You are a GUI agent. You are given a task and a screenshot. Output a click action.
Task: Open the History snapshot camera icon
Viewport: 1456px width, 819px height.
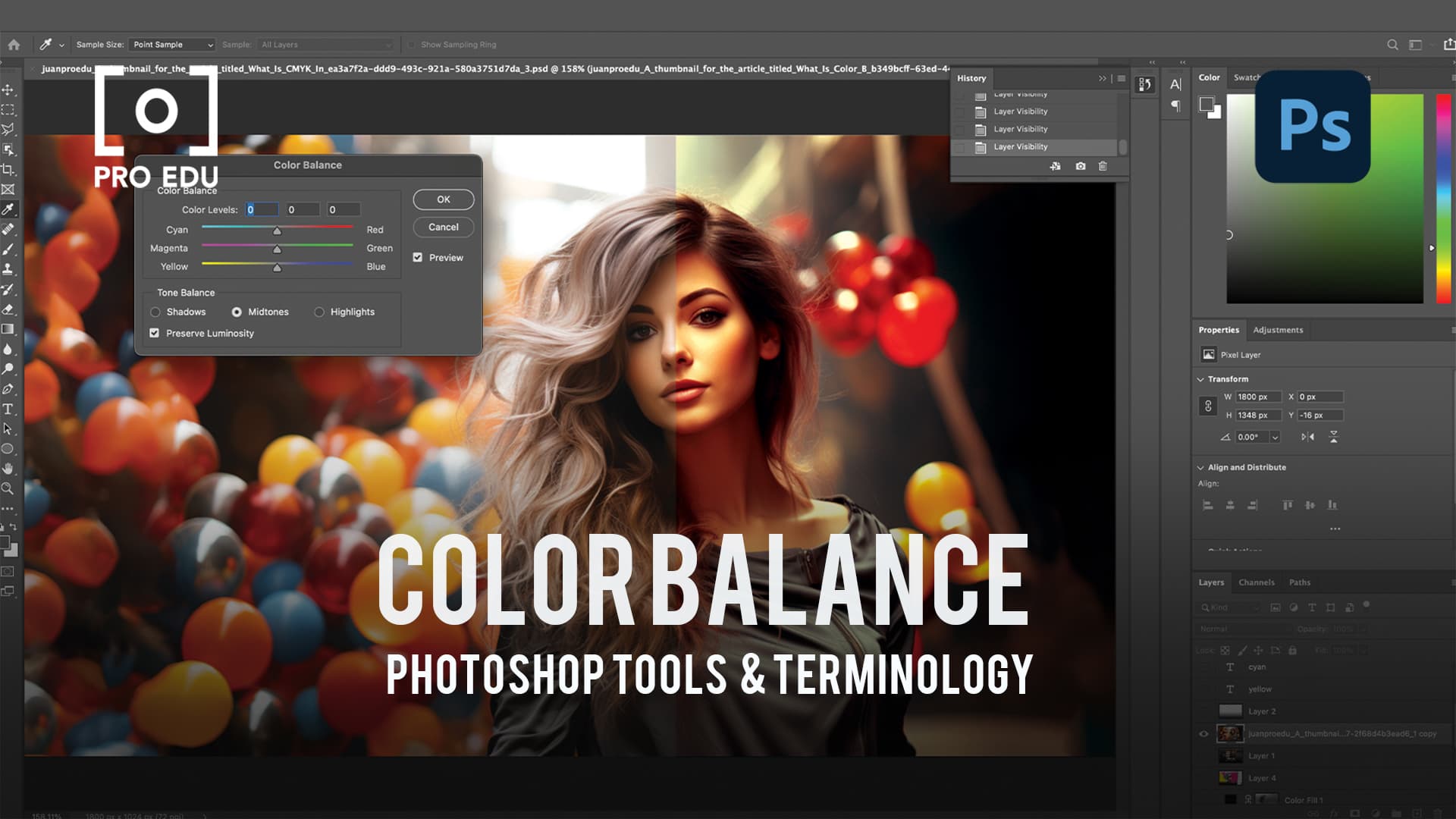click(1080, 166)
